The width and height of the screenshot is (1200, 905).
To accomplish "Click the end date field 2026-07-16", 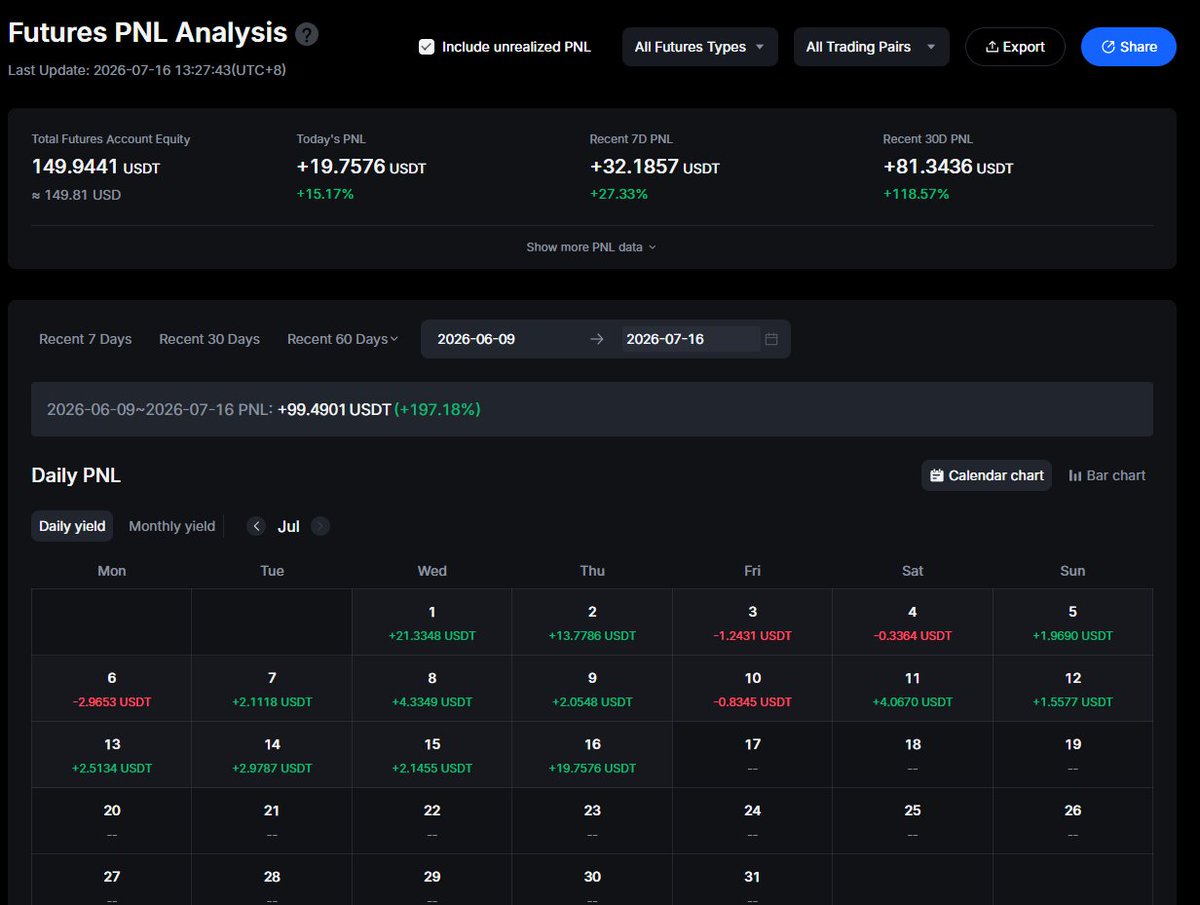I will 690,339.
